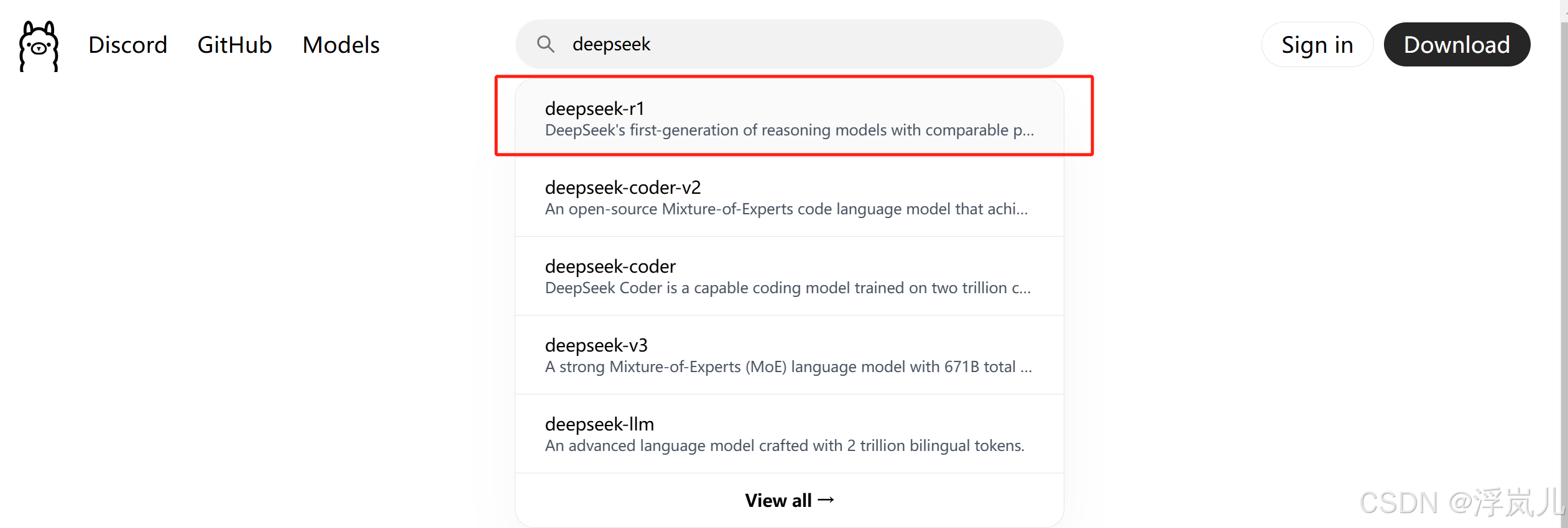The width and height of the screenshot is (1568, 528).
Task: Select the deepseek-llm search result
Action: tap(789, 434)
